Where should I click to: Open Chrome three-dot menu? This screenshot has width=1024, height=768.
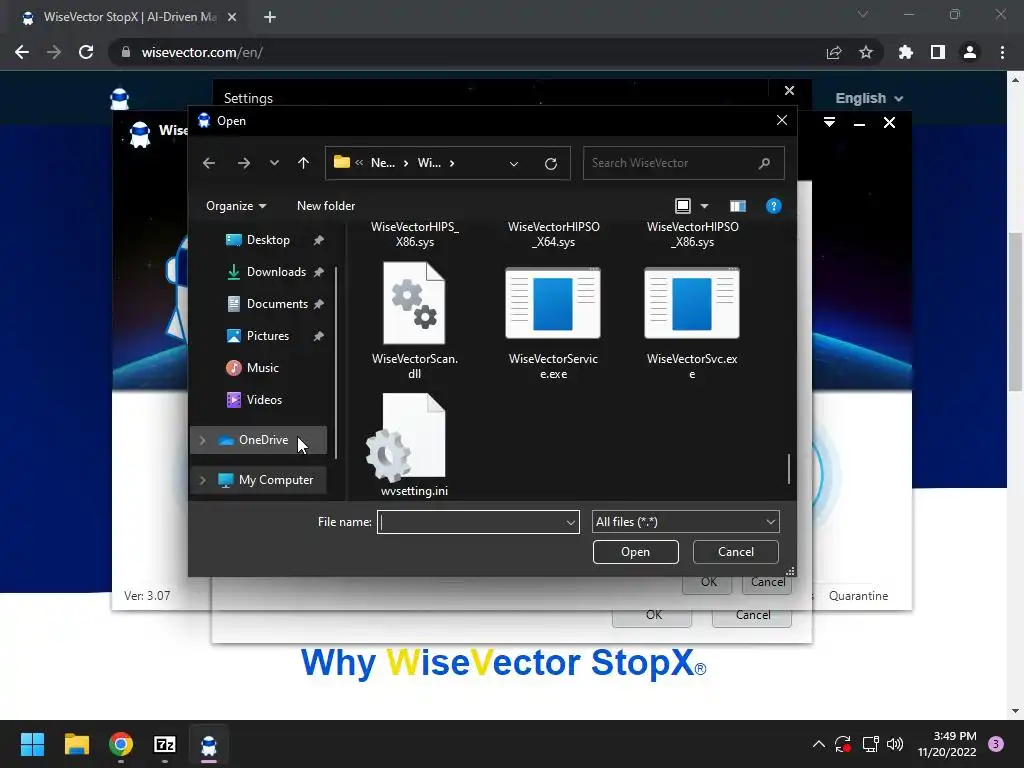click(x=1002, y=52)
